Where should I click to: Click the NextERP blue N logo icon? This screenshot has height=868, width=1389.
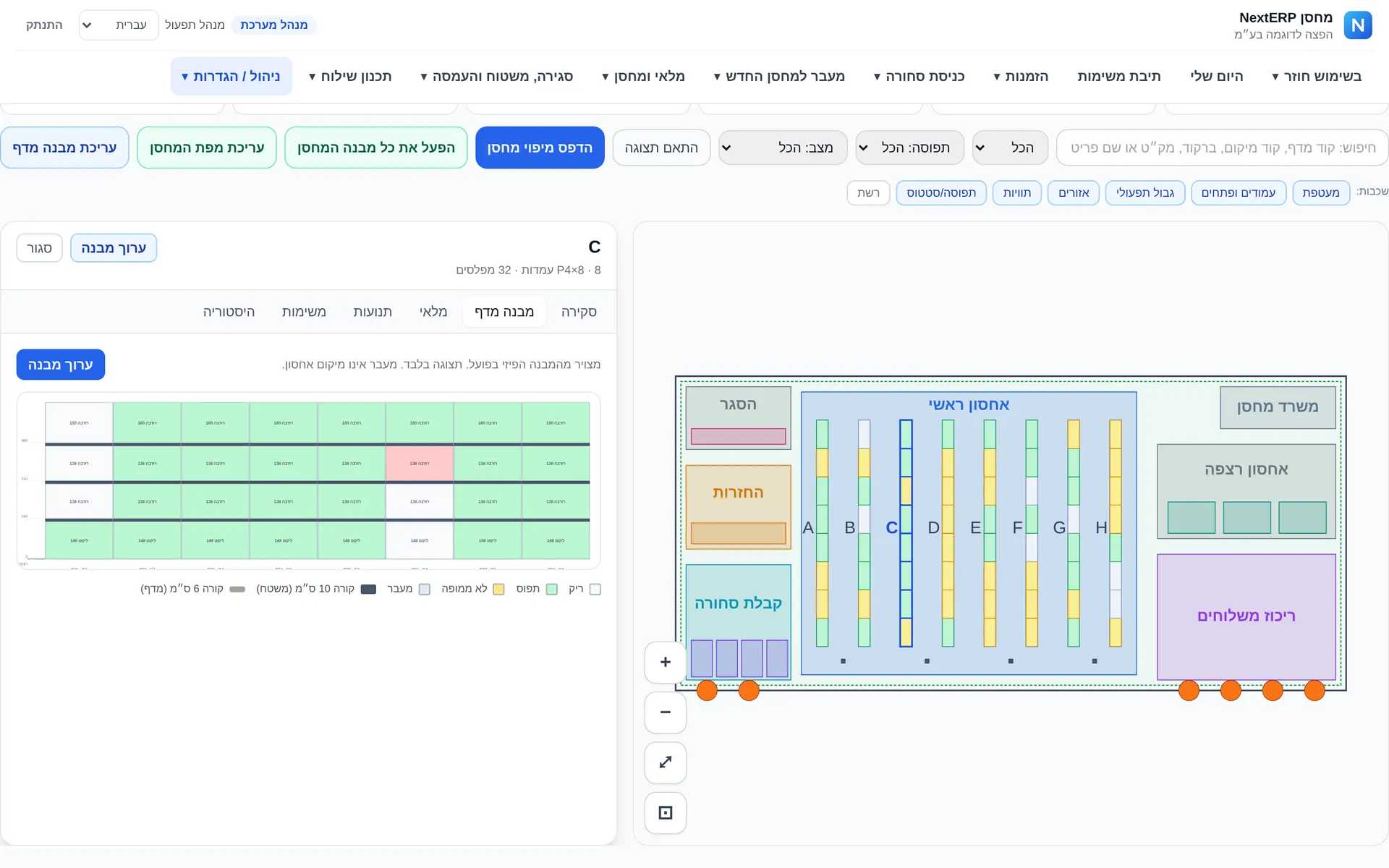pos(1358,25)
